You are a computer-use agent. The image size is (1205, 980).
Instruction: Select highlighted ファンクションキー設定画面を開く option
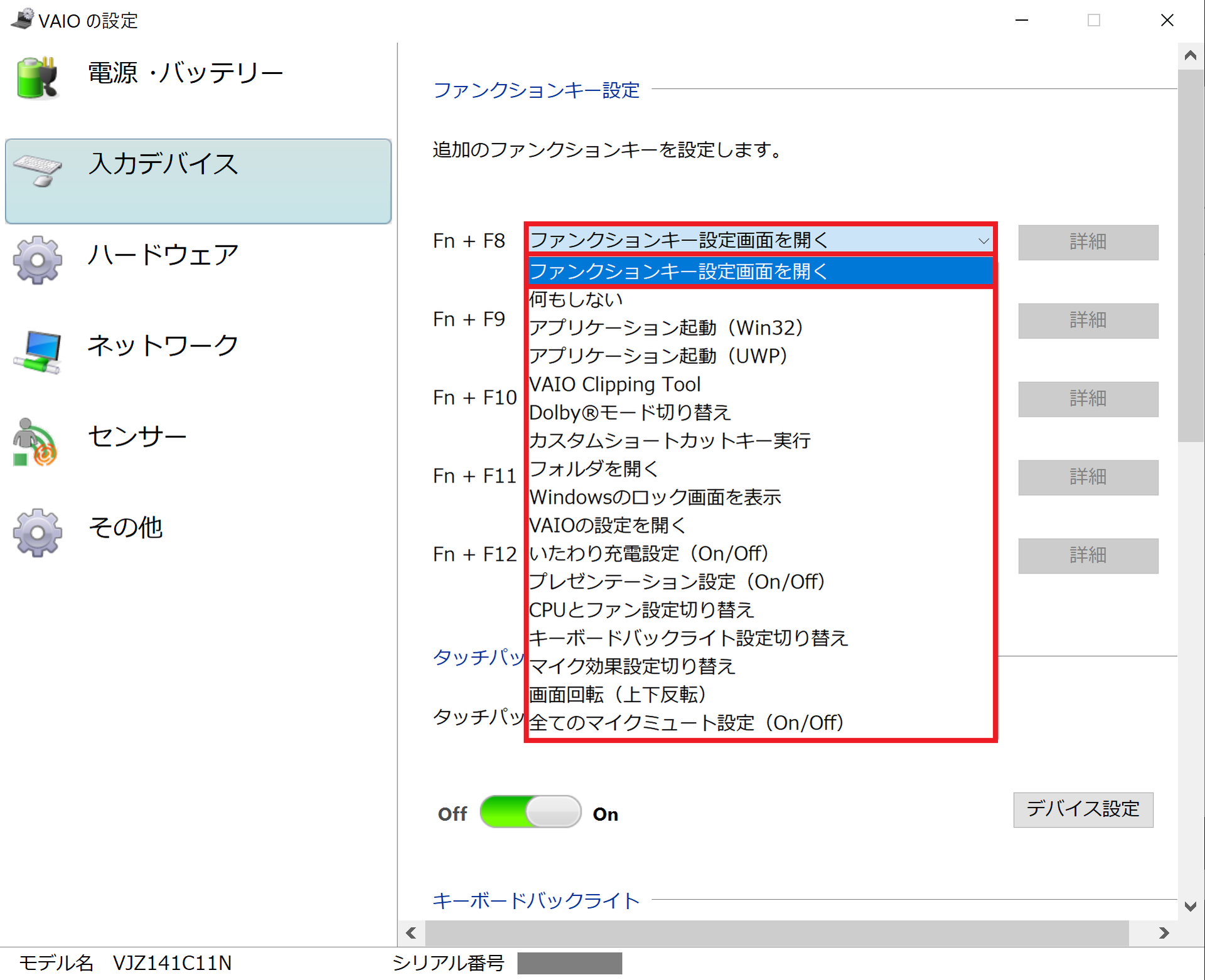point(761,271)
